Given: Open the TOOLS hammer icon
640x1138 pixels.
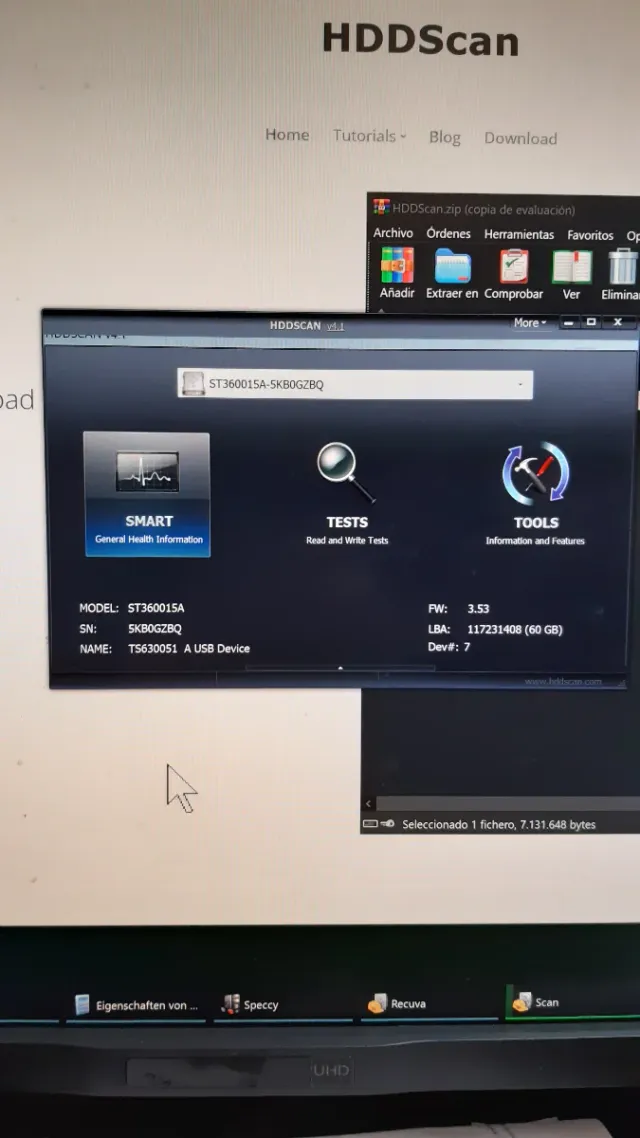Looking at the screenshot, I should point(535,474).
